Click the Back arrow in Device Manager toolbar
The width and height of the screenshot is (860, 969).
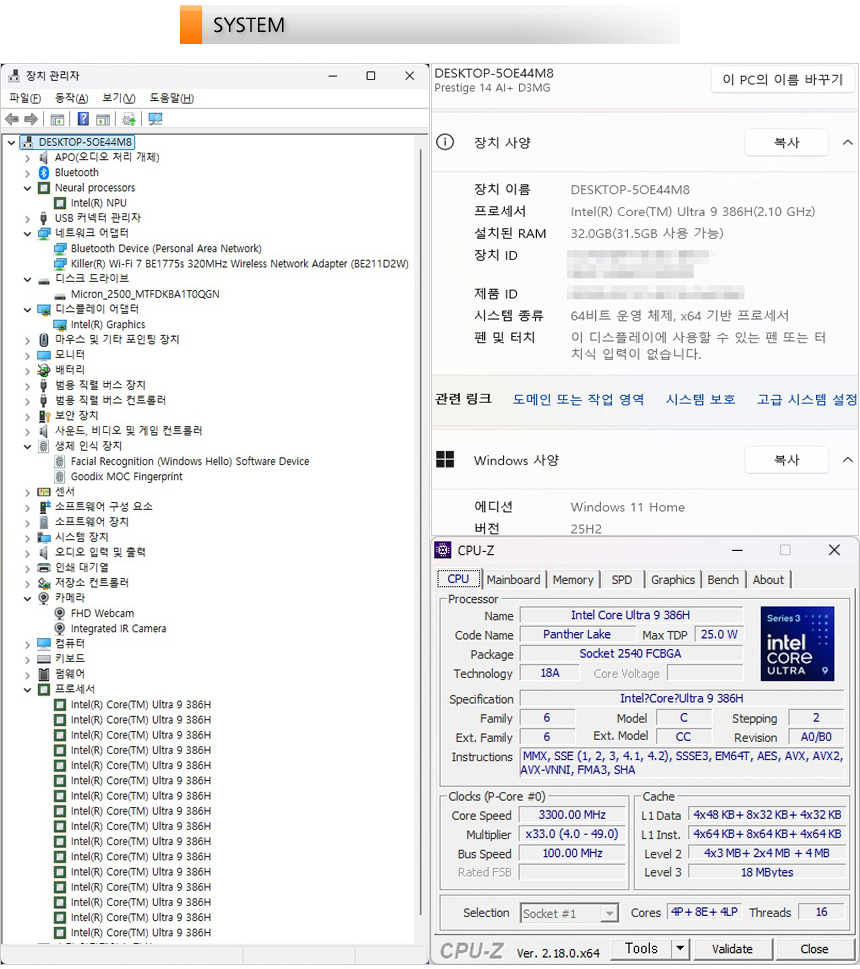pyautogui.click(x=12, y=119)
